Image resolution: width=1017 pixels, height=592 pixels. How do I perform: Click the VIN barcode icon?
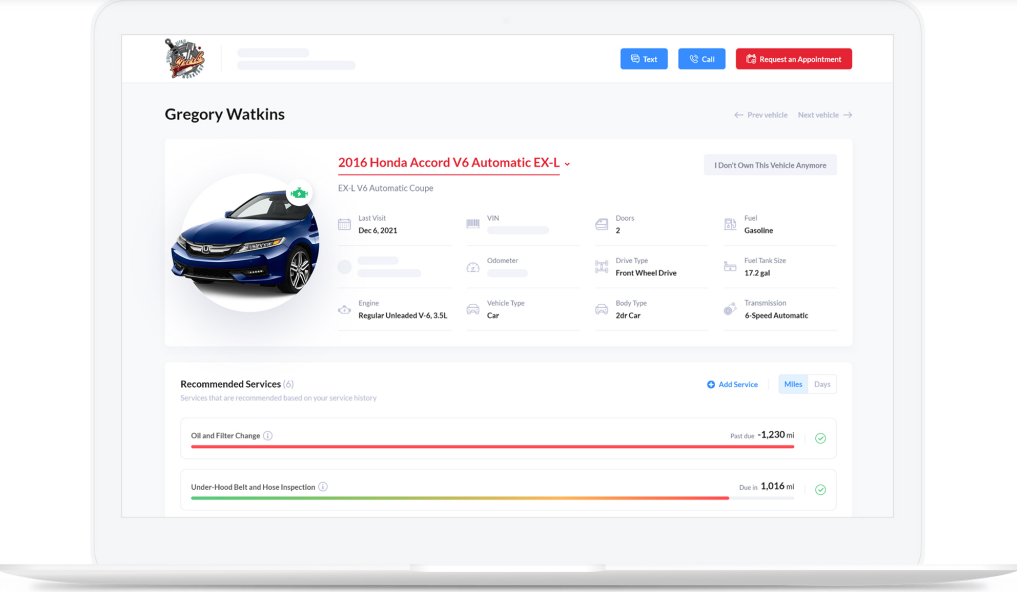473,225
